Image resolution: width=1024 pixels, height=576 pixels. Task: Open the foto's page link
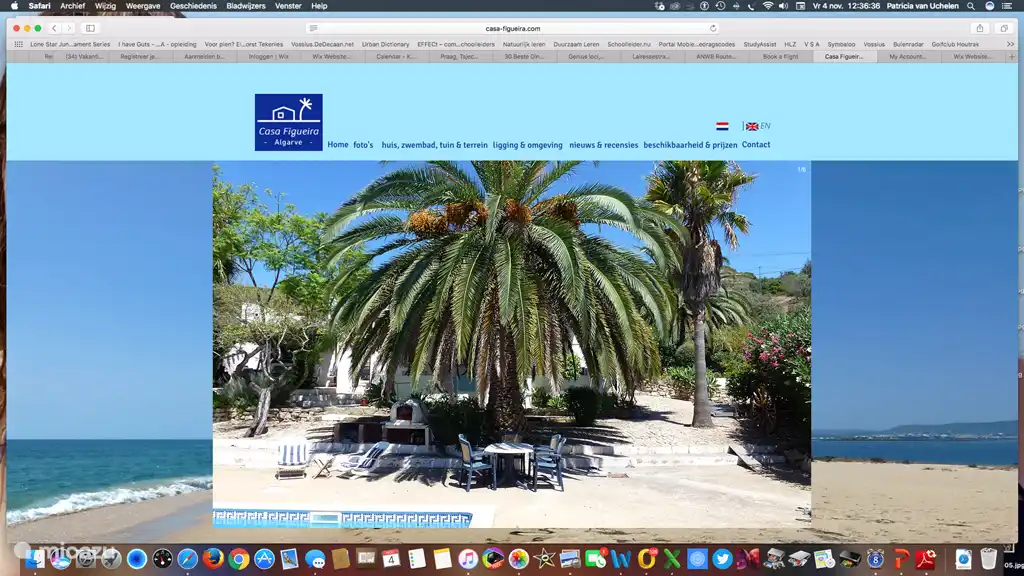363,145
